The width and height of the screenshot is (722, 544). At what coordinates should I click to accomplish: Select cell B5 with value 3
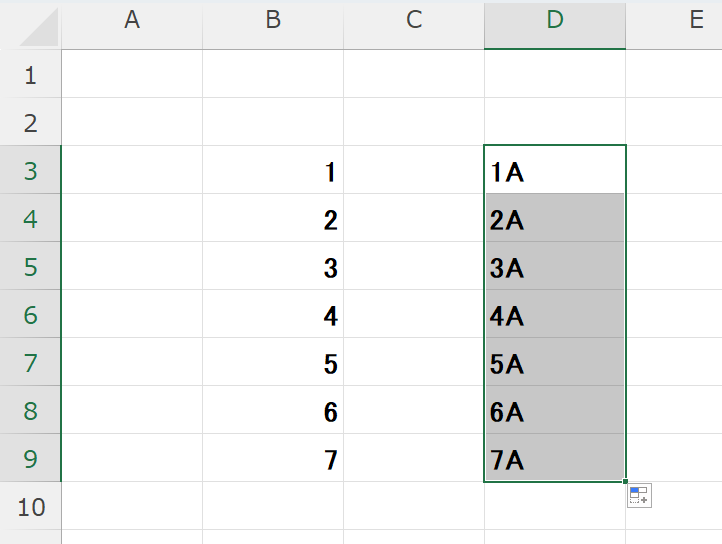tap(273, 267)
